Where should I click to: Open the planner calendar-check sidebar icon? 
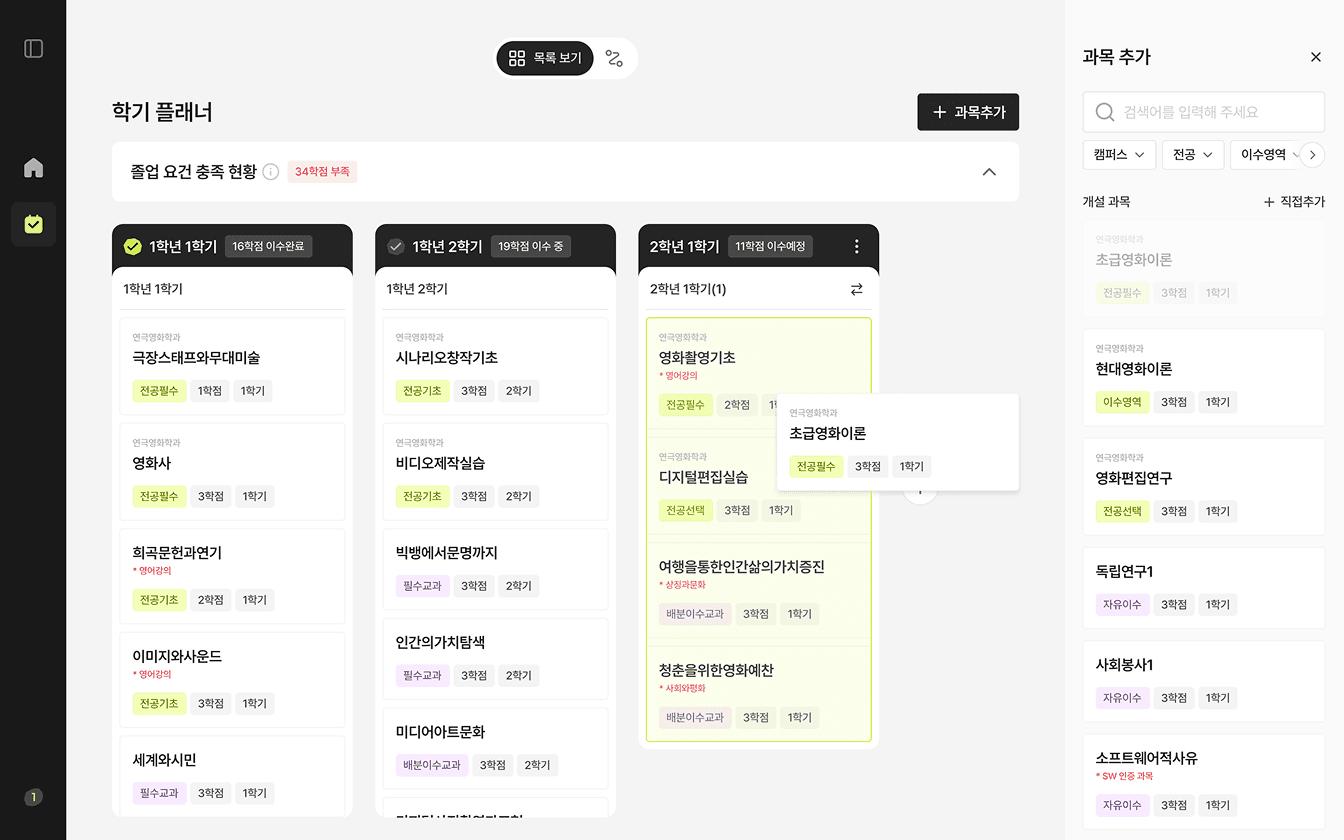coord(33,224)
